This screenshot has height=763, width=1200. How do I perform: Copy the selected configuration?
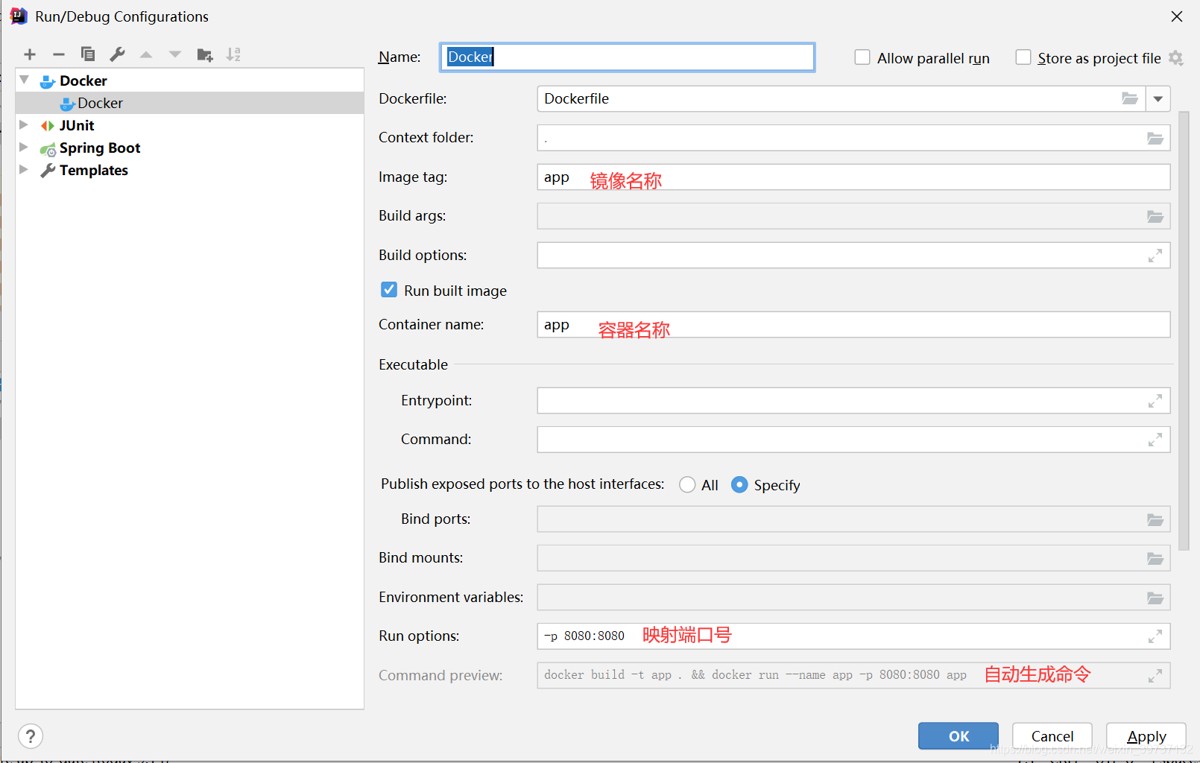tap(88, 55)
